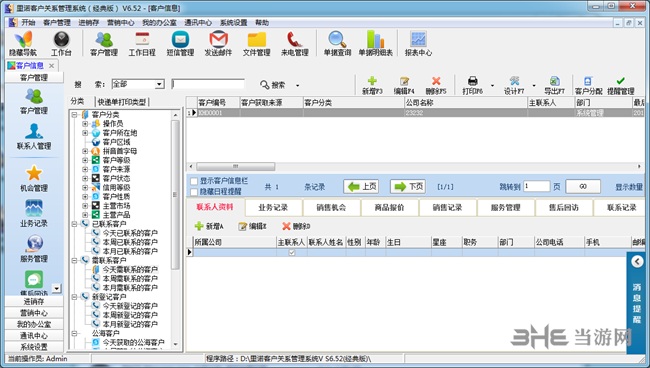Screen dimensions: 650x368
Task: Click 编辑E in the contacts panel
Action: pyautogui.click(x=252, y=226)
